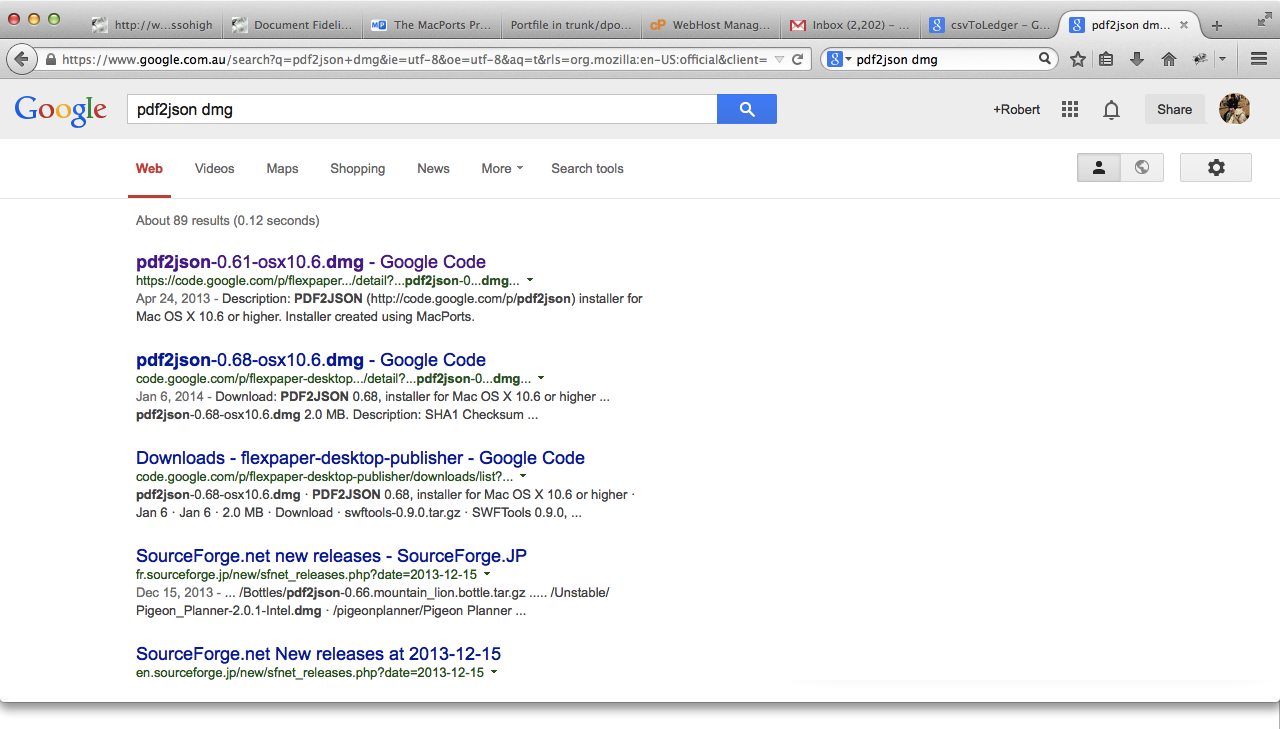Click the magnifier in the browser search box

click(x=1046, y=59)
